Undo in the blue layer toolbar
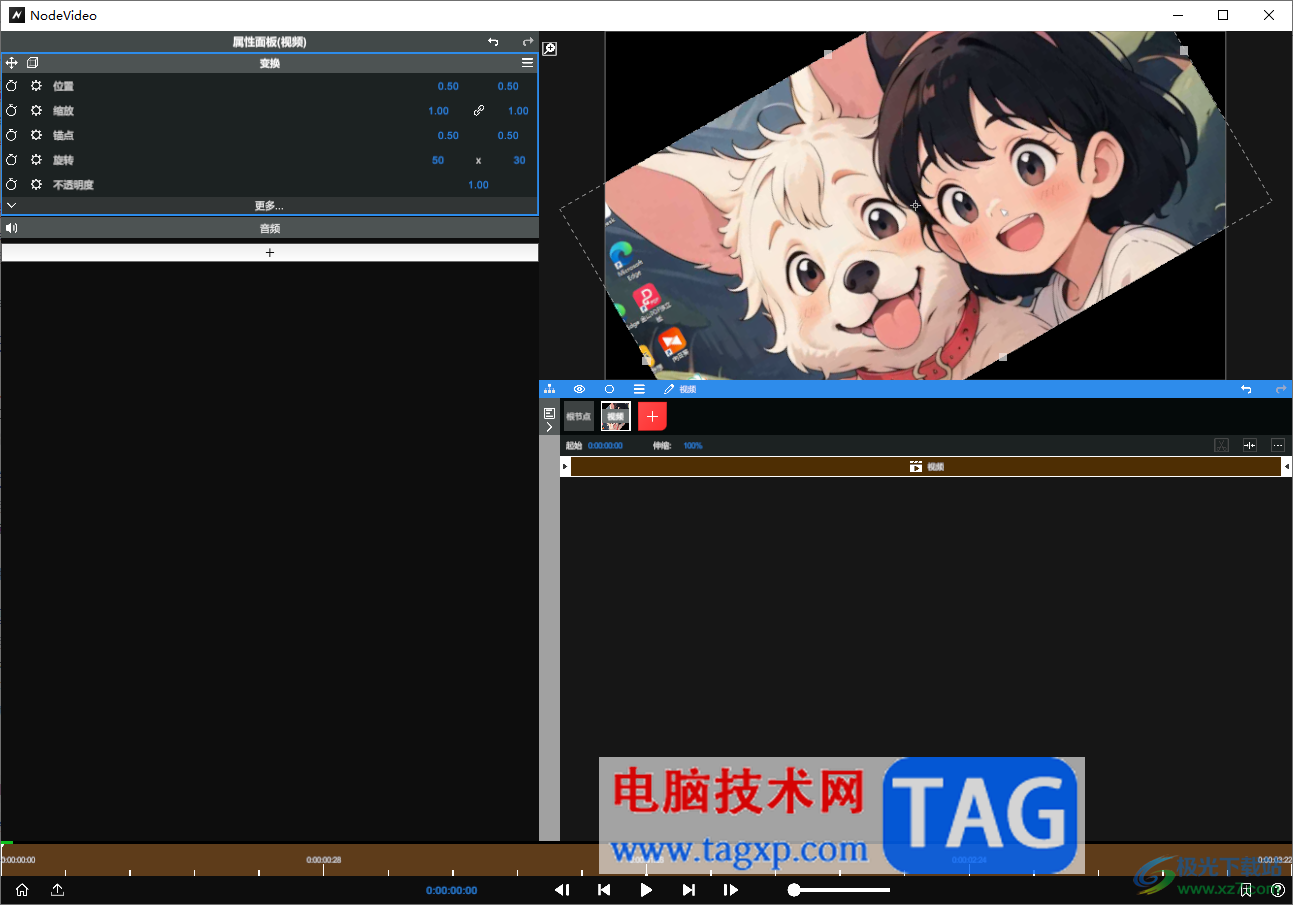 pyautogui.click(x=1246, y=389)
